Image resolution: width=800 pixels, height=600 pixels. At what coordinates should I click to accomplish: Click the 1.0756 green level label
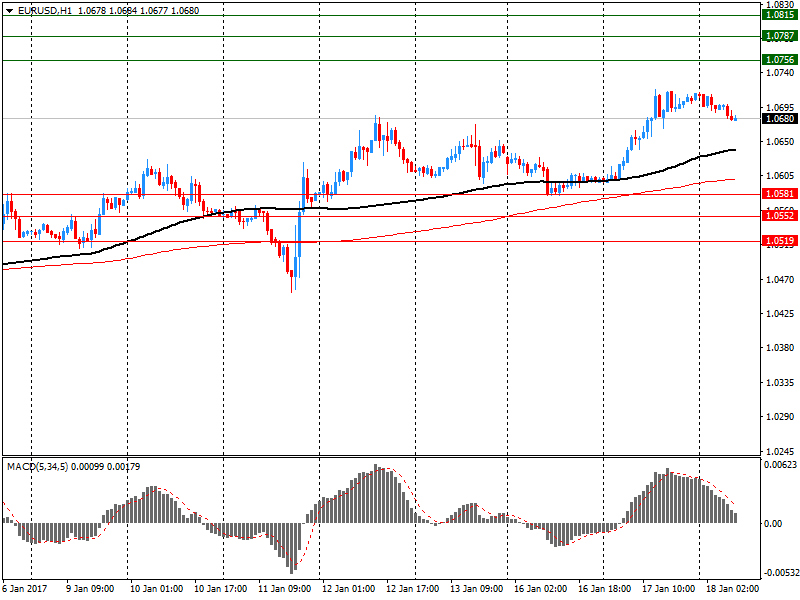(780, 60)
